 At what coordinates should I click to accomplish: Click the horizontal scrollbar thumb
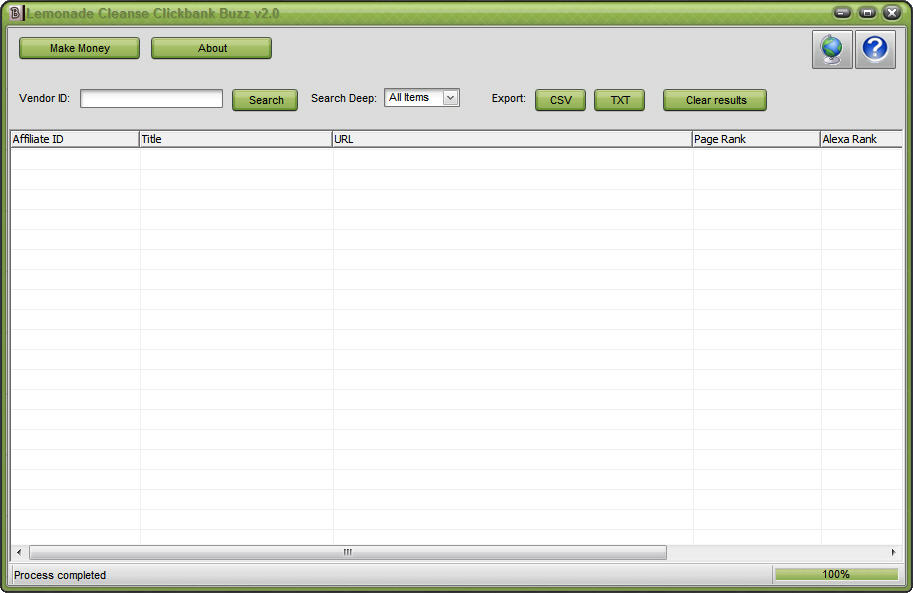click(348, 552)
